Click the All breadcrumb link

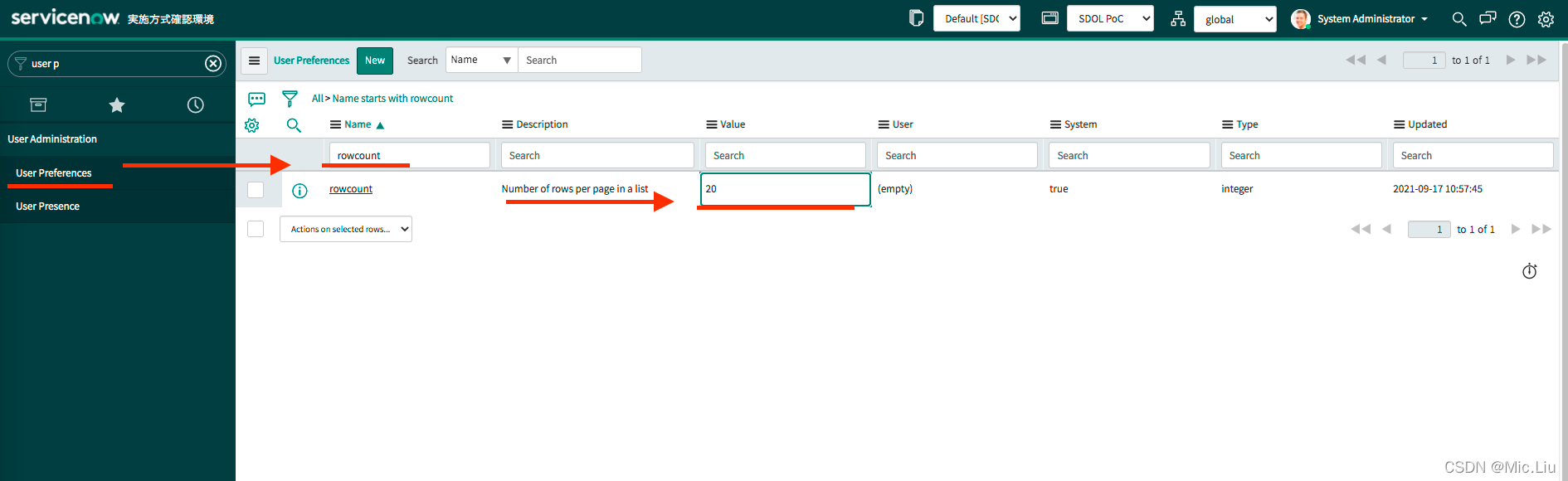coord(317,99)
